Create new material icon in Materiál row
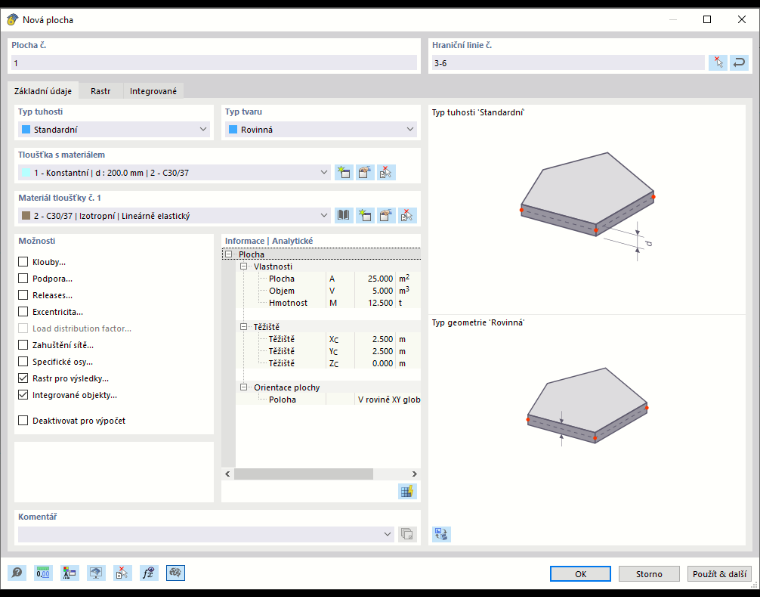The image size is (760, 597). click(x=365, y=216)
